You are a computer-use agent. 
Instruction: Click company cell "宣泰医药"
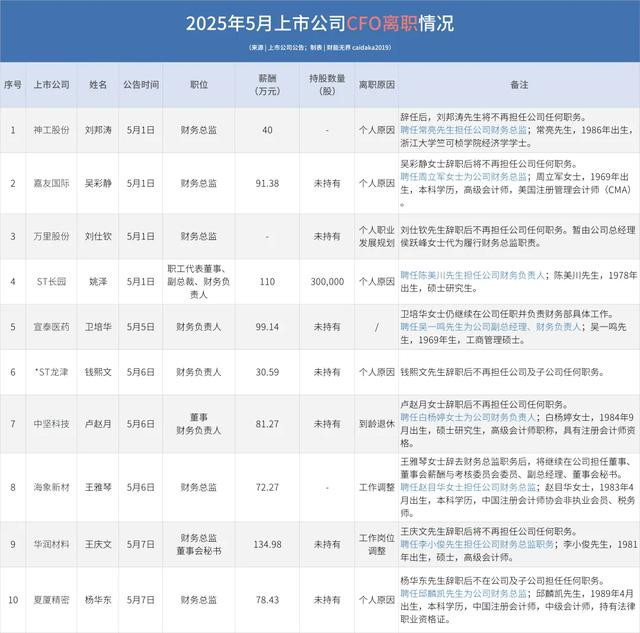pos(51,327)
